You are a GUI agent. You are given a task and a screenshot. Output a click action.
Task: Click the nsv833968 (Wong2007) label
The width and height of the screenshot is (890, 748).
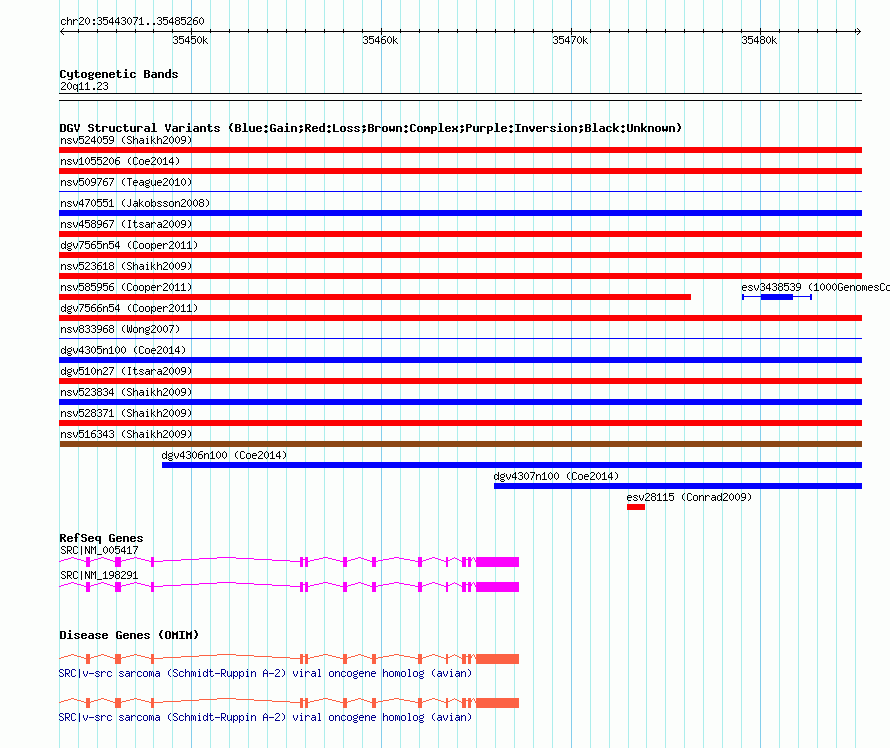(120, 329)
